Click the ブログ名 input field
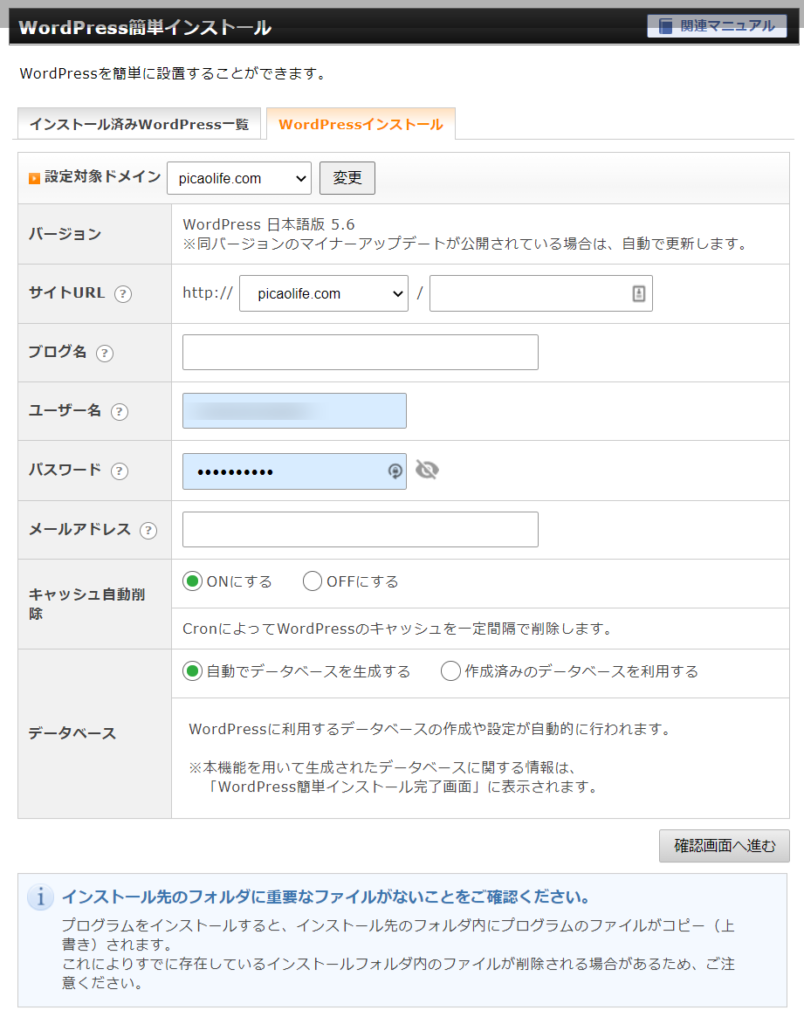 click(361, 353)
